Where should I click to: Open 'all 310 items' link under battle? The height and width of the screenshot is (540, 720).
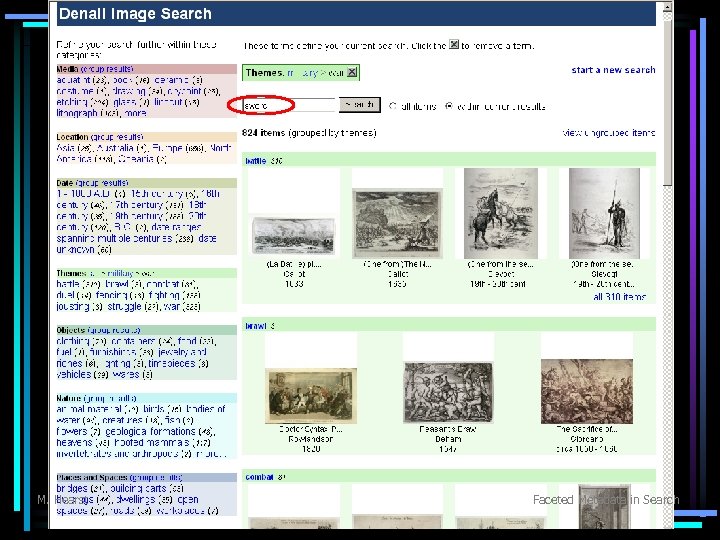[619, 297]
